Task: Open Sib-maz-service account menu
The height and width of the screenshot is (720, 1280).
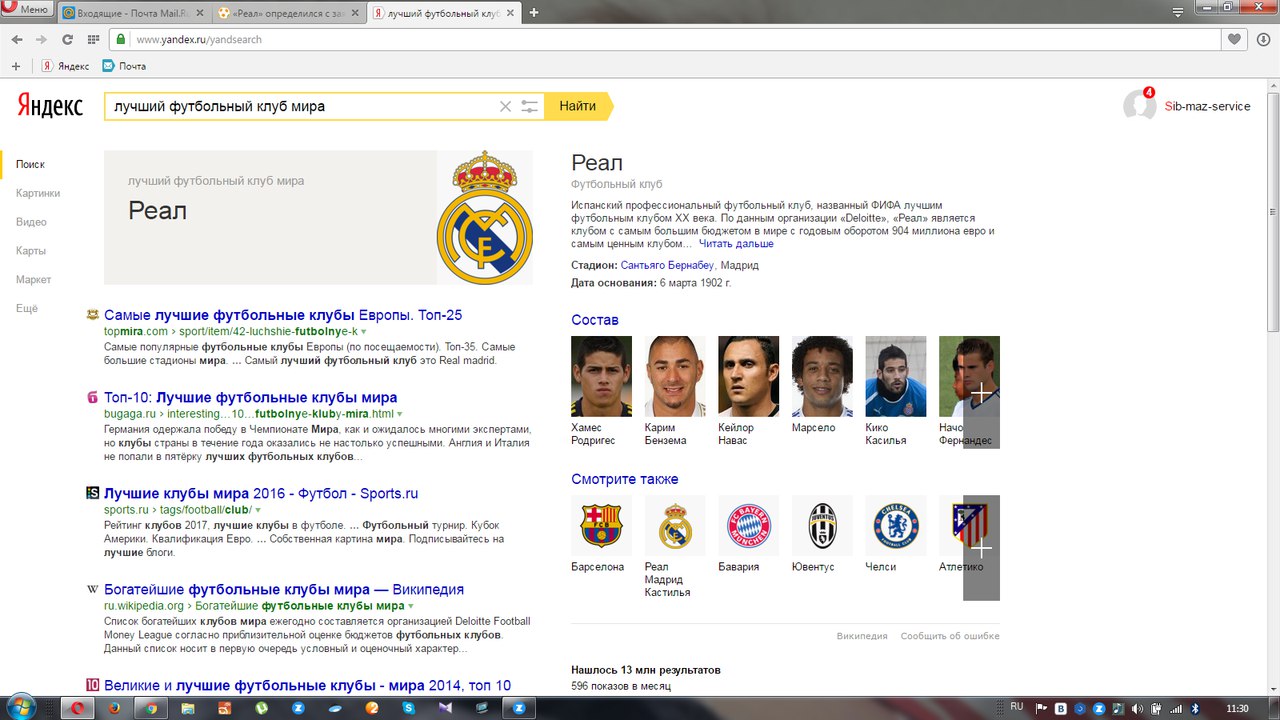Action: click(x=1207, y=106)
